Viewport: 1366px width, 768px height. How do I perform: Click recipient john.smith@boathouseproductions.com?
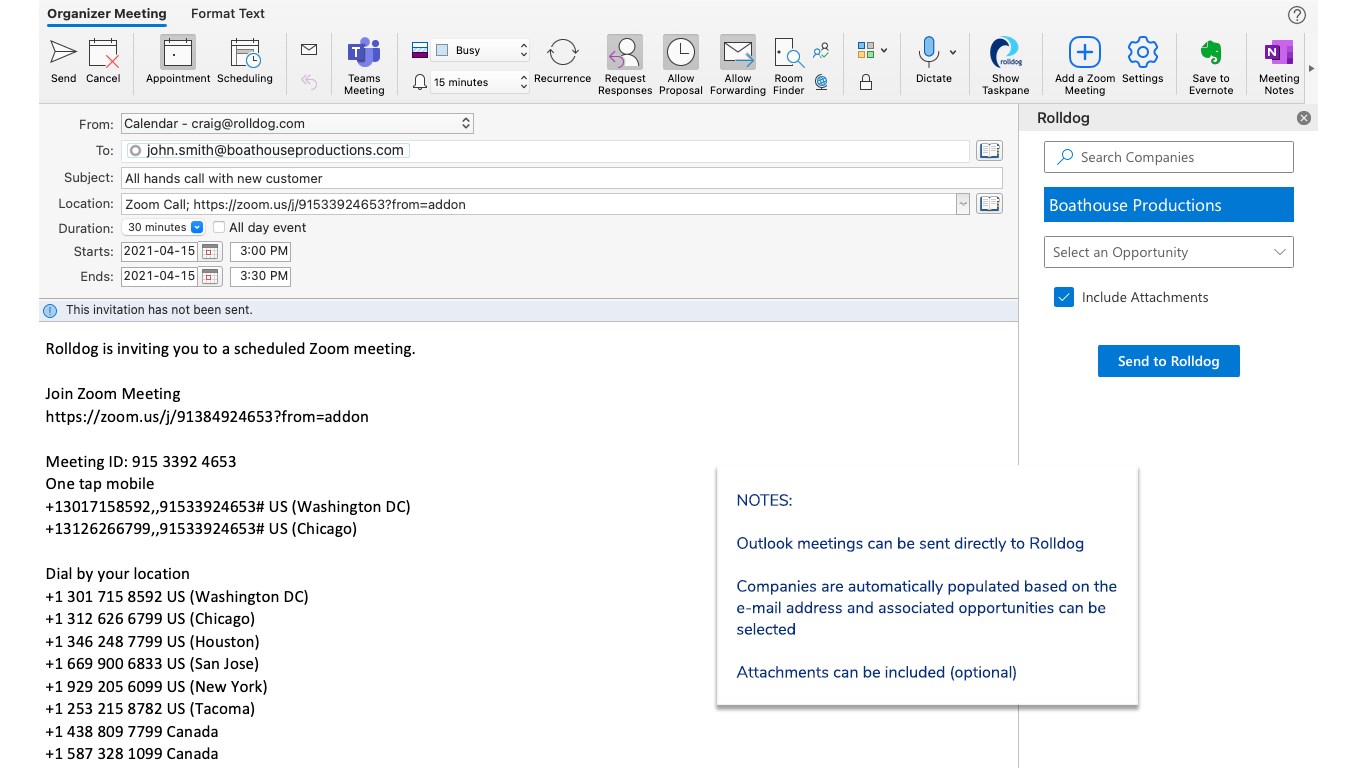pyautogui.click(x=269, y=151)
